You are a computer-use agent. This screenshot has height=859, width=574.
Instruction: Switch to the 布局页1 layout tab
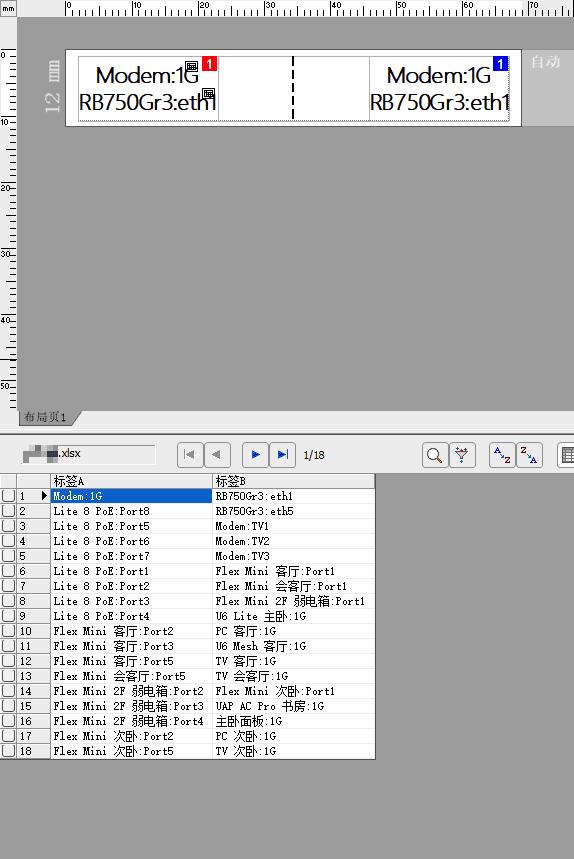point(48,417)
